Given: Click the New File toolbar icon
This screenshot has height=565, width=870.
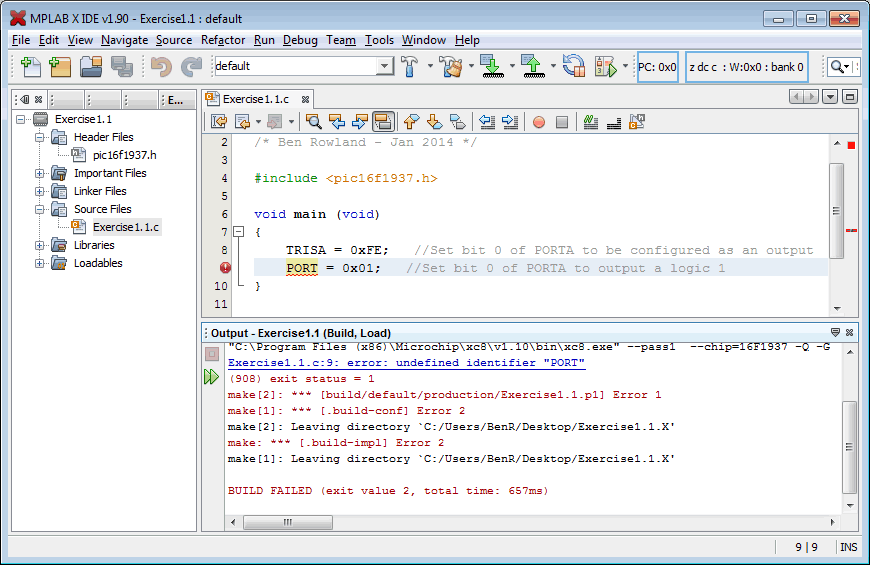Looking at the screenshot, I should (x=31, y=67).
